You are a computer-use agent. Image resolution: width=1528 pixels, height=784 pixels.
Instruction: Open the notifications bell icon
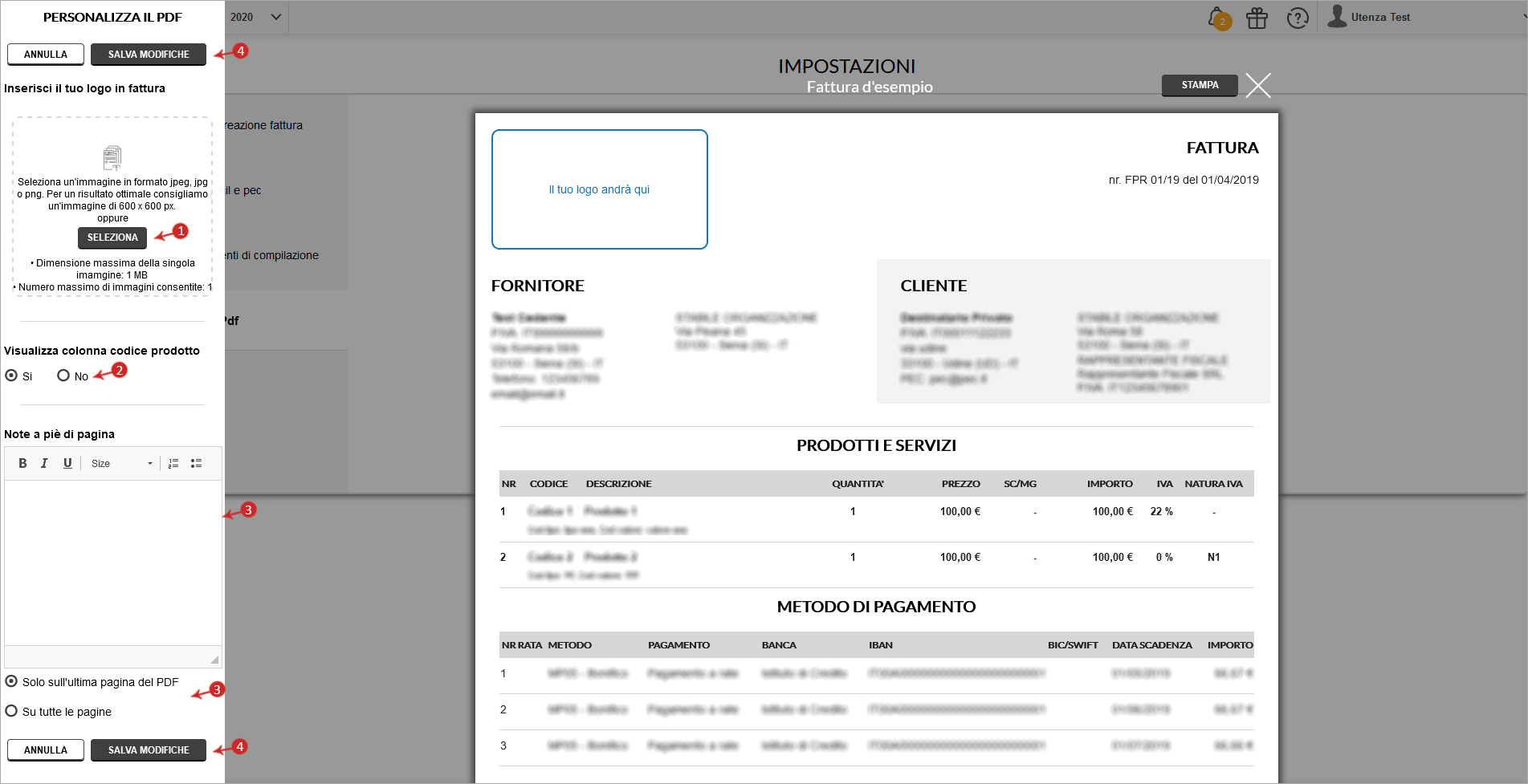click(x=1218, y=18)
